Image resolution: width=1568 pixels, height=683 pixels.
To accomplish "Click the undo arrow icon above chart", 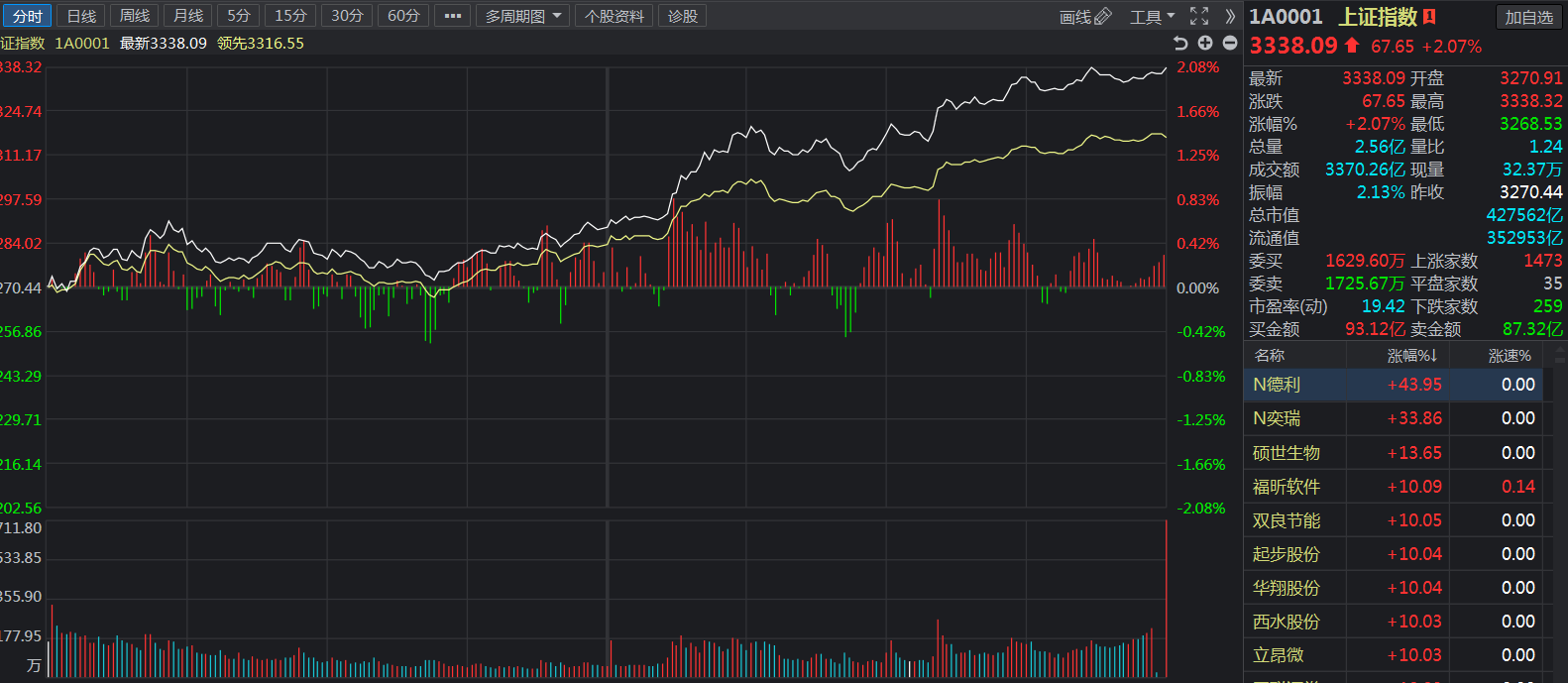I will point(1180,43).
